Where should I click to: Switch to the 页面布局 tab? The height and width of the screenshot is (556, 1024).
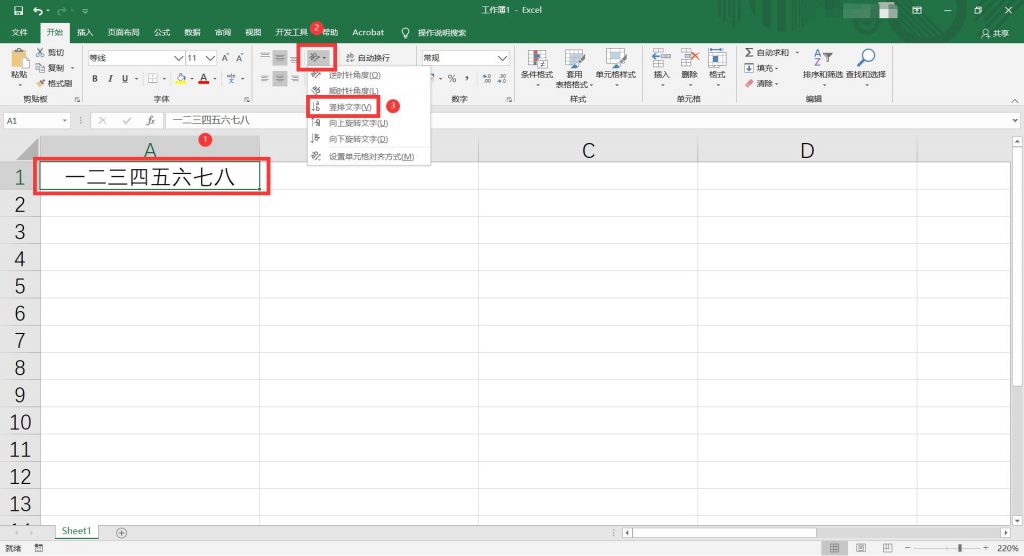click(123, 33)
